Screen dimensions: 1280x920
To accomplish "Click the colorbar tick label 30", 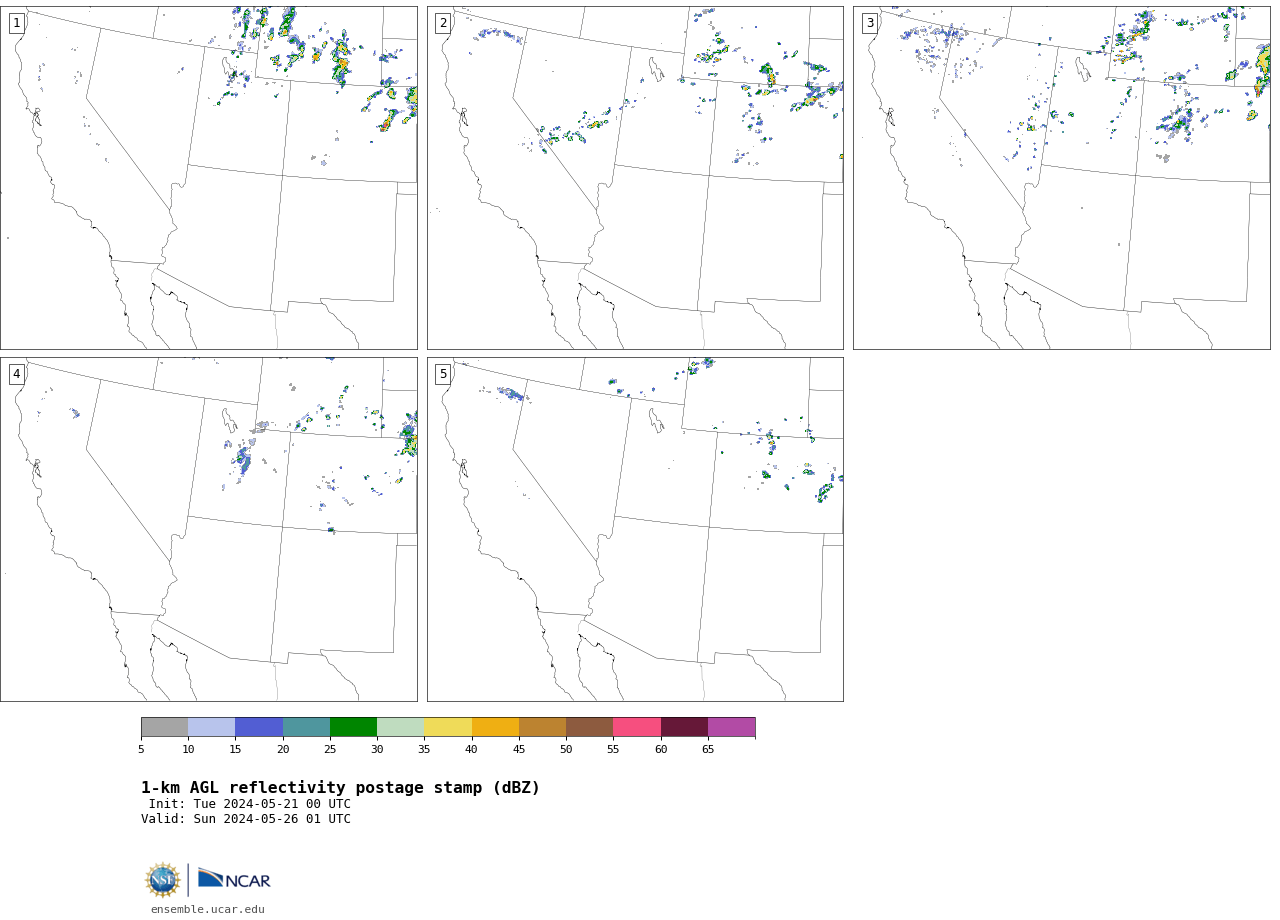I will tap(377, 749).
